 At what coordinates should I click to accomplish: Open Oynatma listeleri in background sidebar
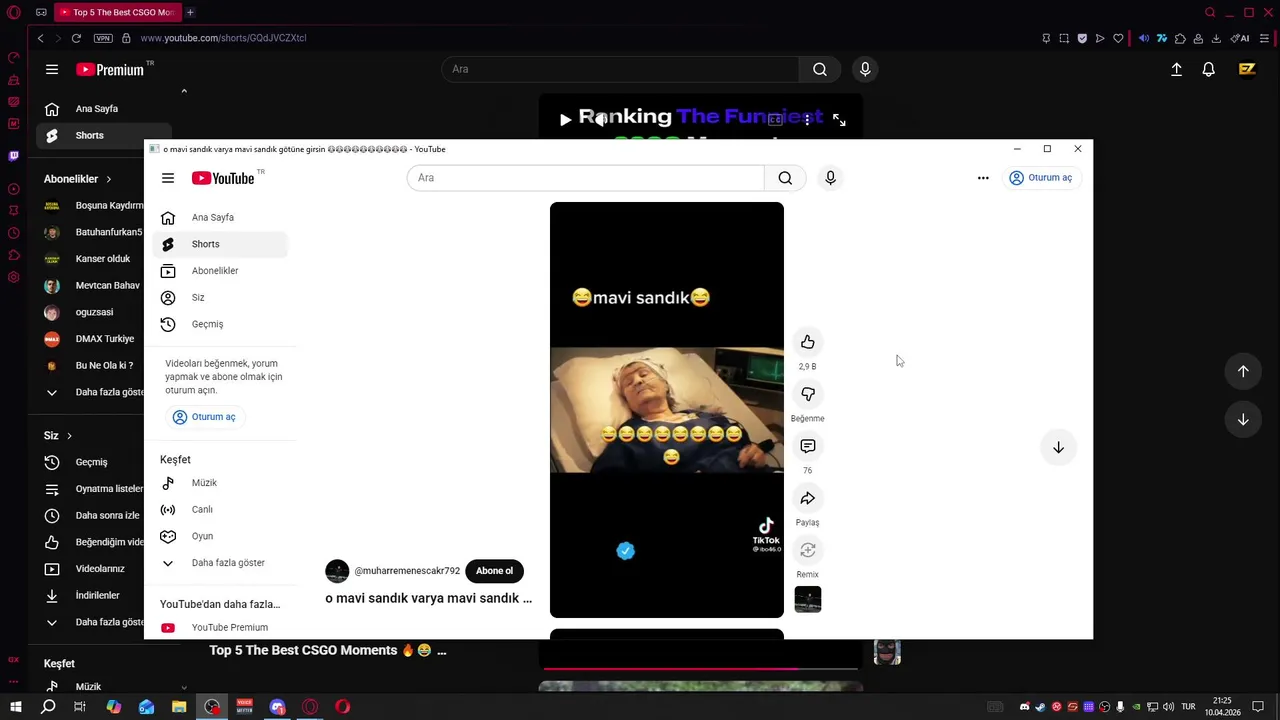pyautogui.click(x=90, y=489)
